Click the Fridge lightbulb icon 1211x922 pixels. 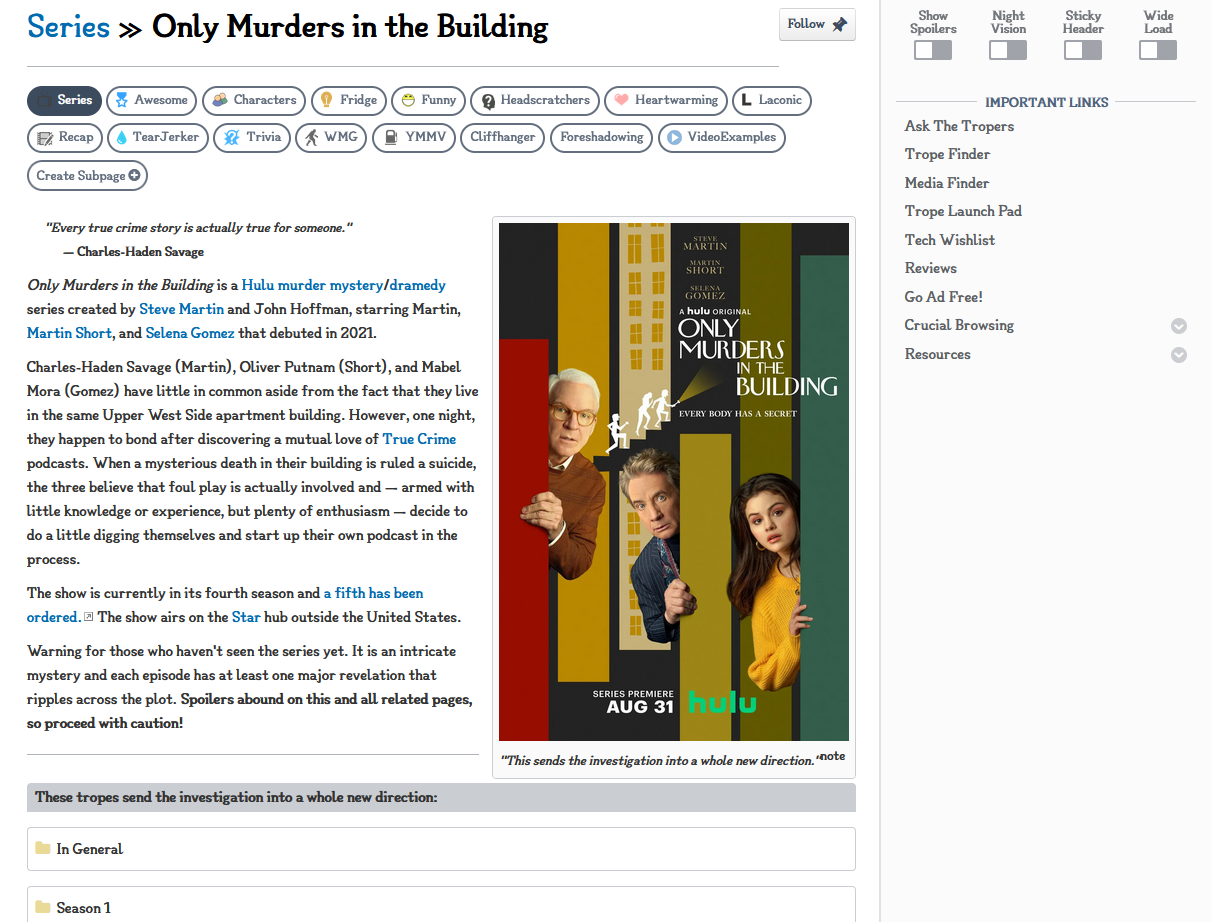[326, 101]
